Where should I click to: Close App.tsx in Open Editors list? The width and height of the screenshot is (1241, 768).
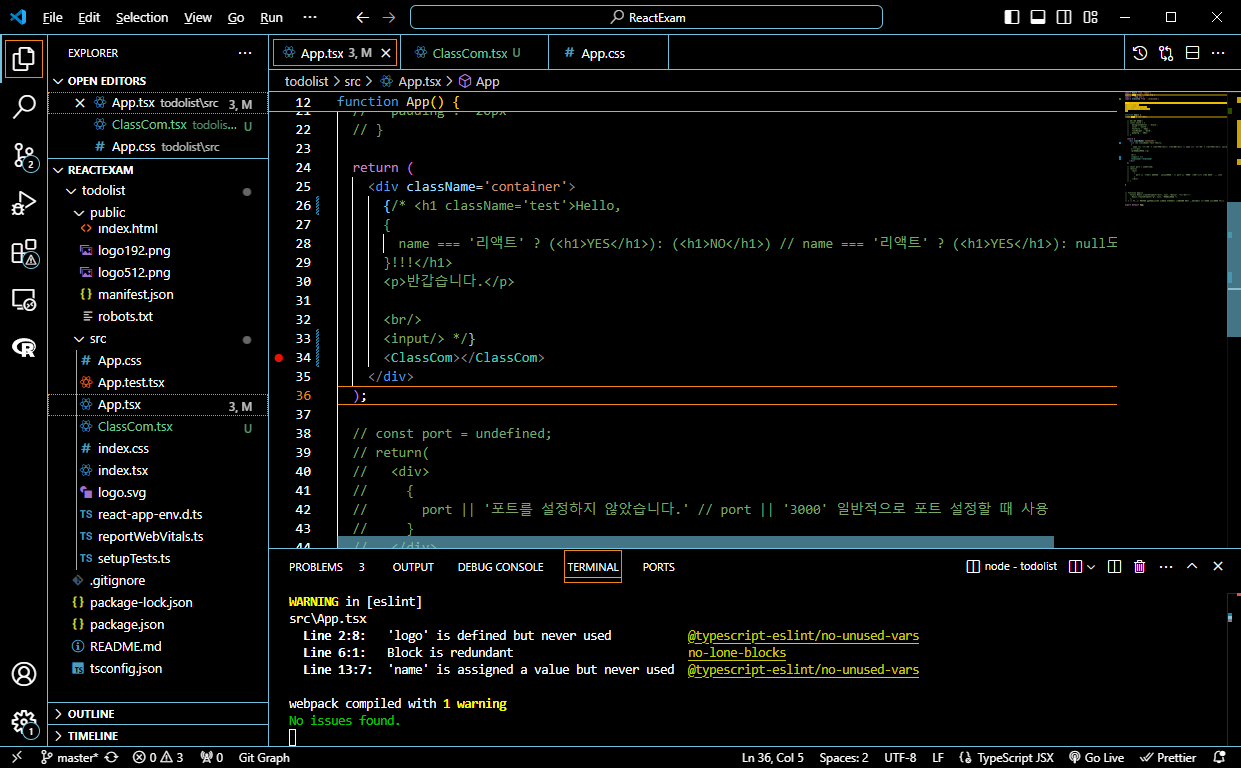81,103
